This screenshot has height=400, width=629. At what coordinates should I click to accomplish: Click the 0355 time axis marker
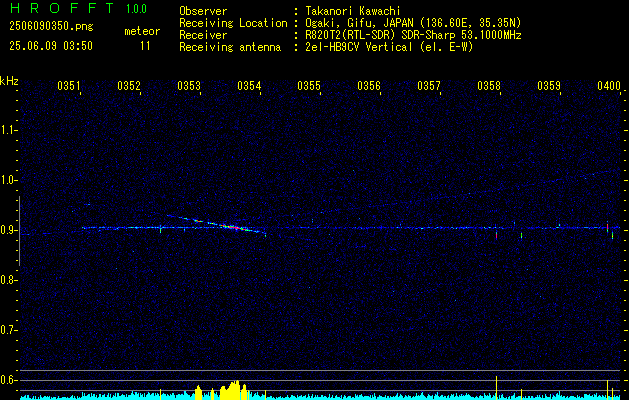point(309,86)
